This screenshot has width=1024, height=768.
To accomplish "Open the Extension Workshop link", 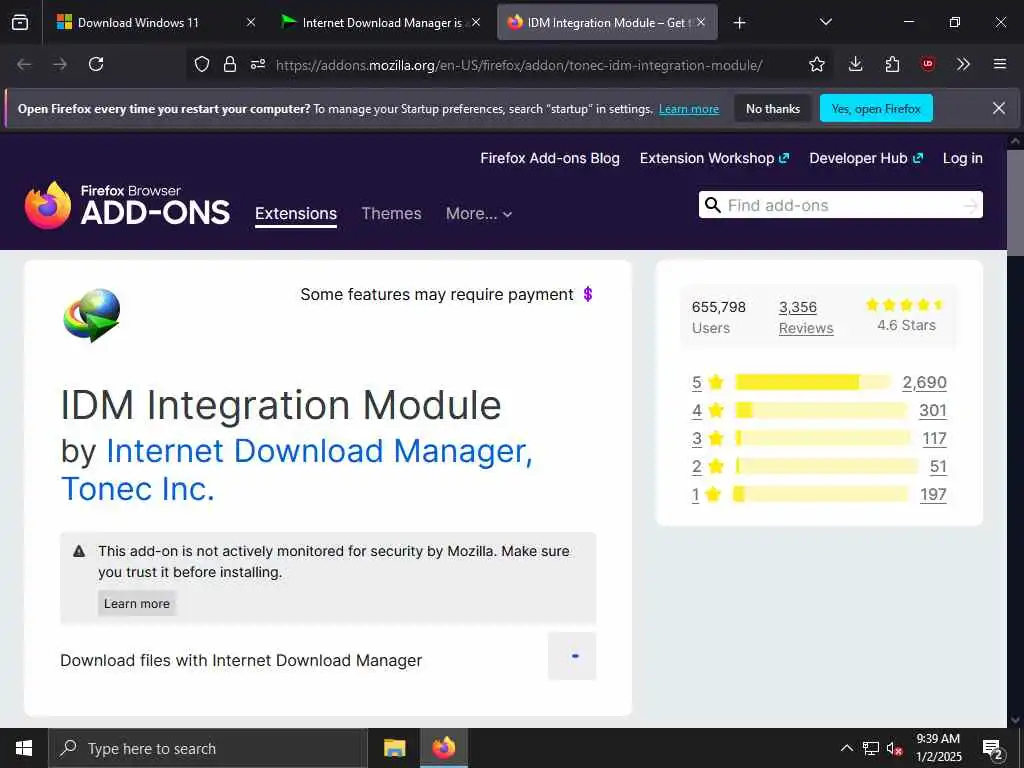I will pyautogui.click(x=714, y=159).
